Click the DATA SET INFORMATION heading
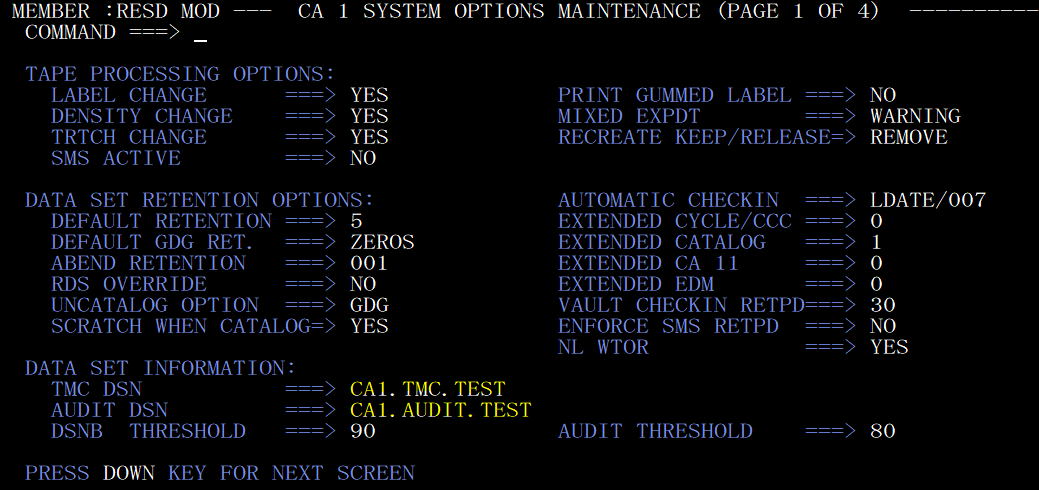 click(160, 369)
